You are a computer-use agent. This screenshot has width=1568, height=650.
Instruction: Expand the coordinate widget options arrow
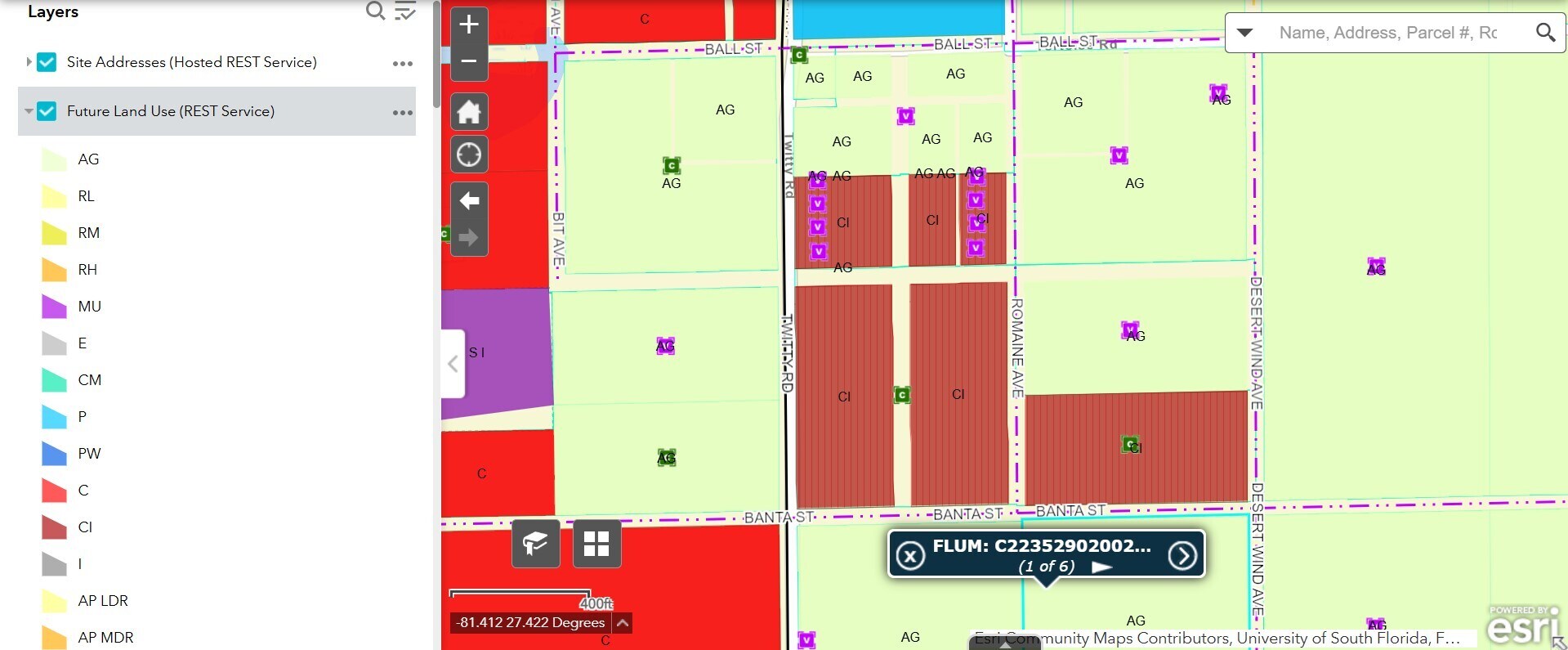tap(623, 623)
